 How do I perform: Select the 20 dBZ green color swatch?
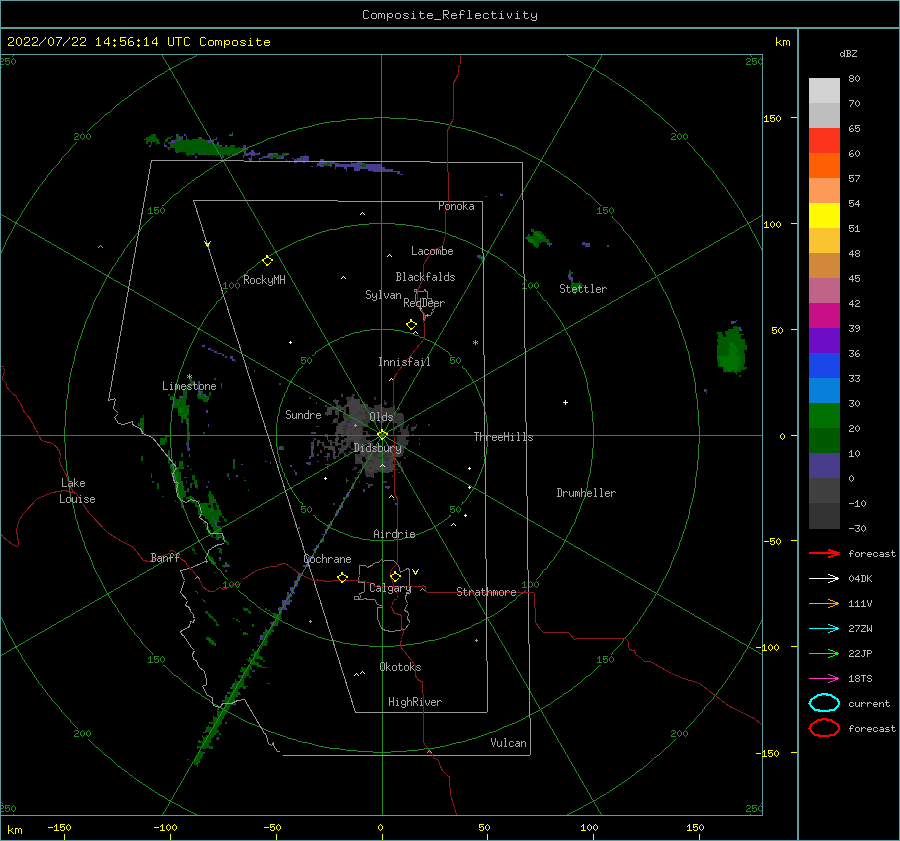[824, 416]
